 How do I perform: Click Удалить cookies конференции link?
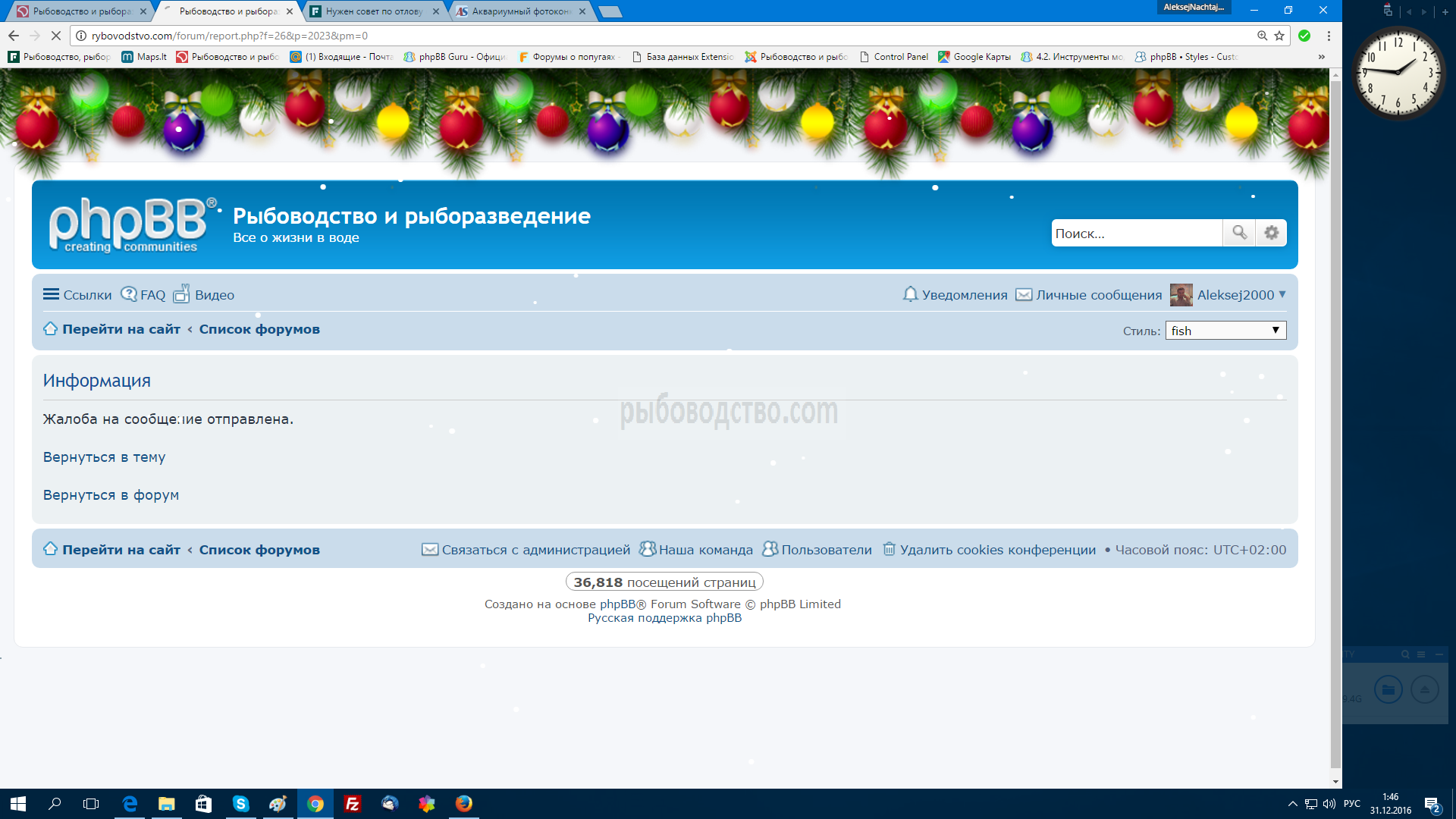coord(996,550)
